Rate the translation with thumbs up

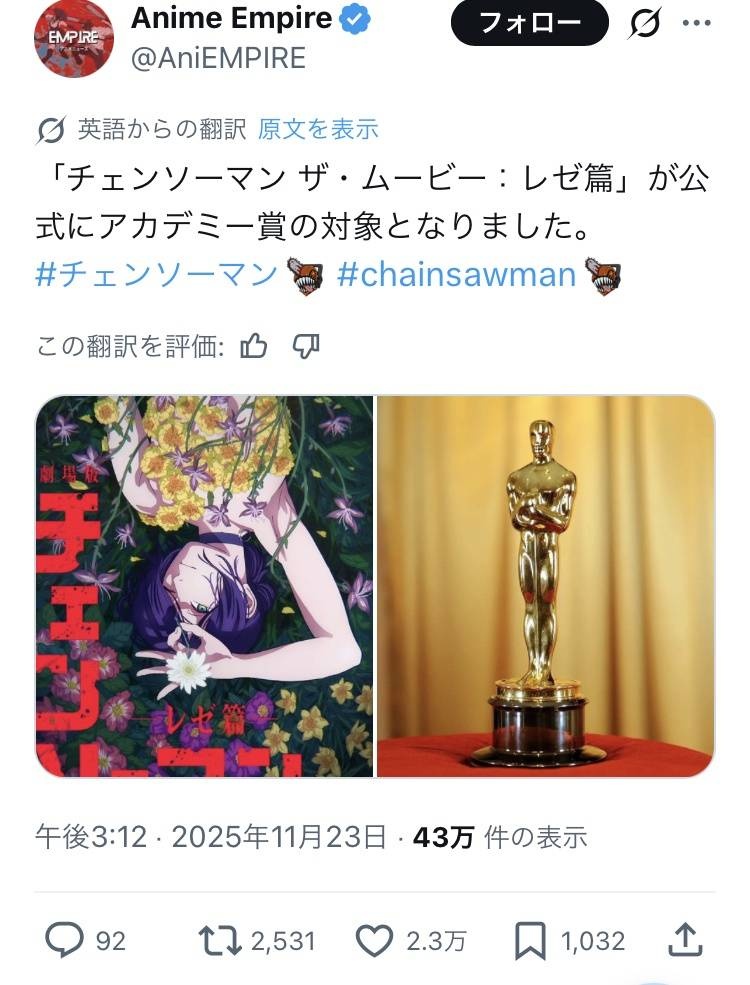(x=254, y=346)
